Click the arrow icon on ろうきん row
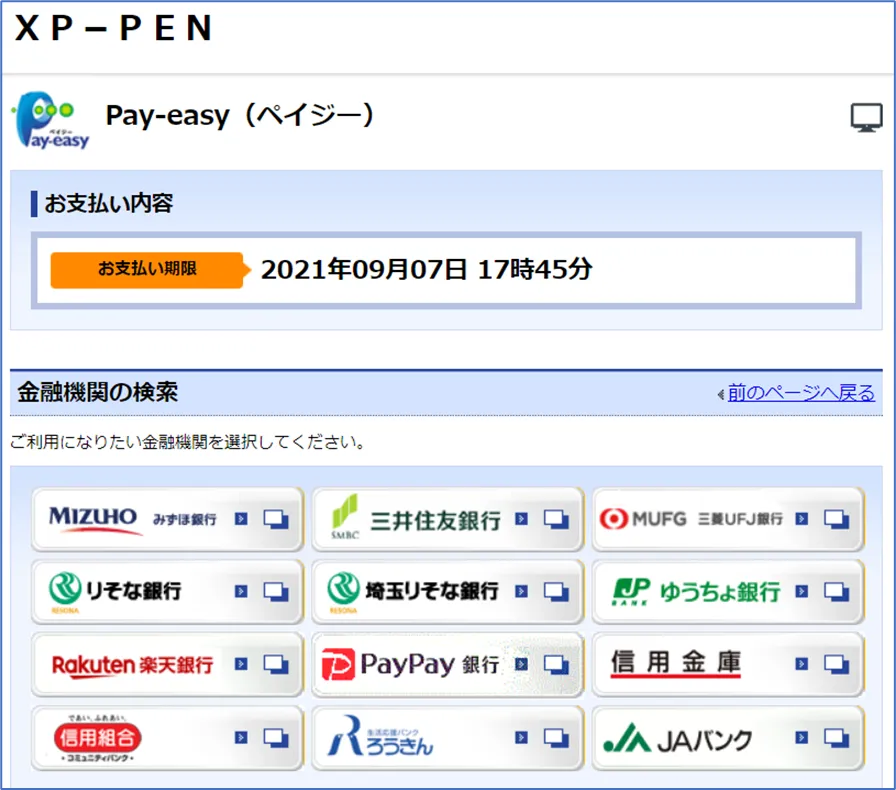The height and width of the screenshot is (790, 896). point(521,737)
